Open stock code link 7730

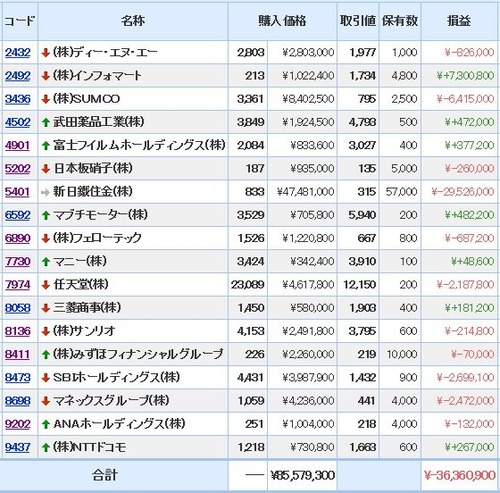point(17,261)
